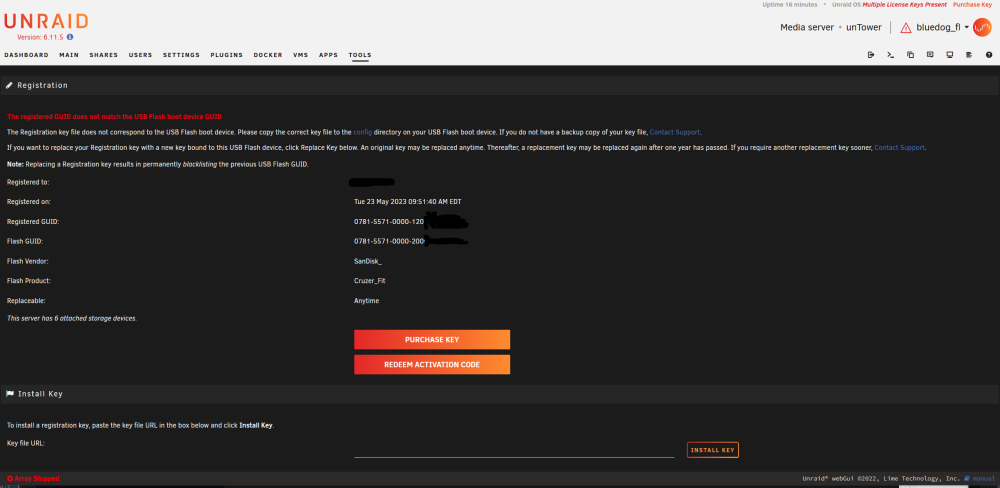The image size is (1000, 488).
Task: Open the VMs page
Action: [300, 55]
